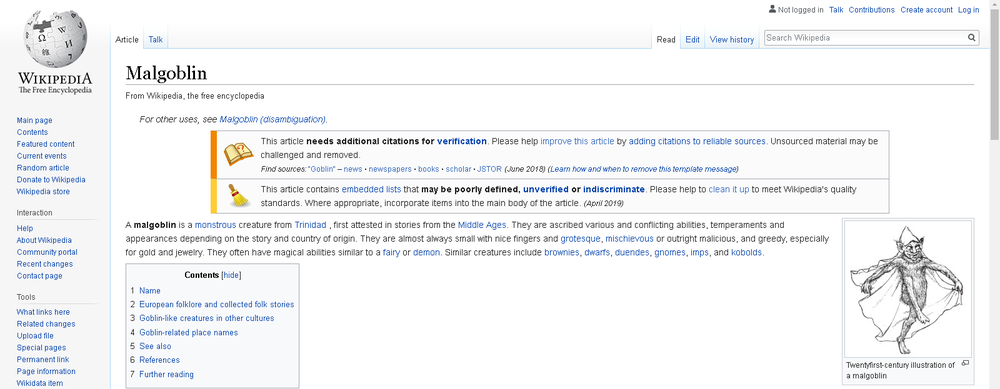Viewport: 1000px width, 389px height.
Task: Jump to Further reading section
Action: point(166,374)
